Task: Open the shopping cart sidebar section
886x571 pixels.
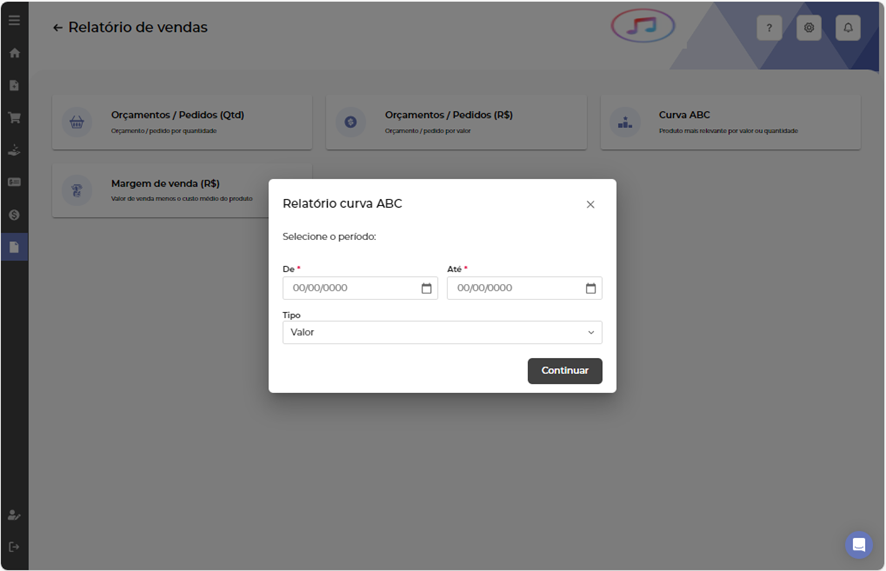Action: [x=14, y=118]
